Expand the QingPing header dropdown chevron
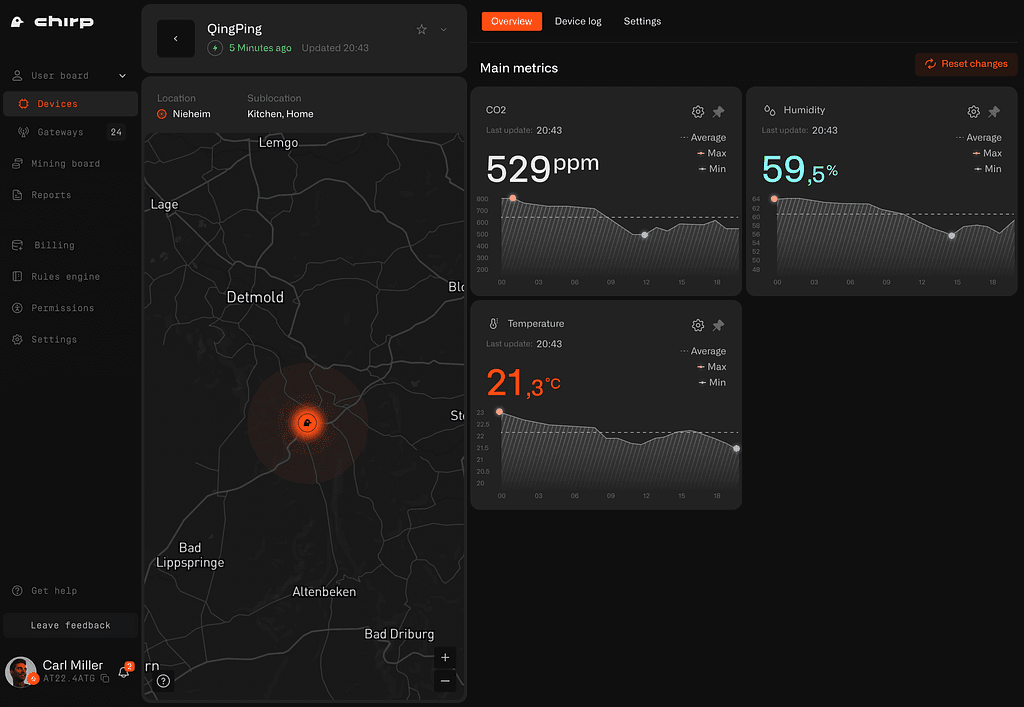 pos(444,30)
